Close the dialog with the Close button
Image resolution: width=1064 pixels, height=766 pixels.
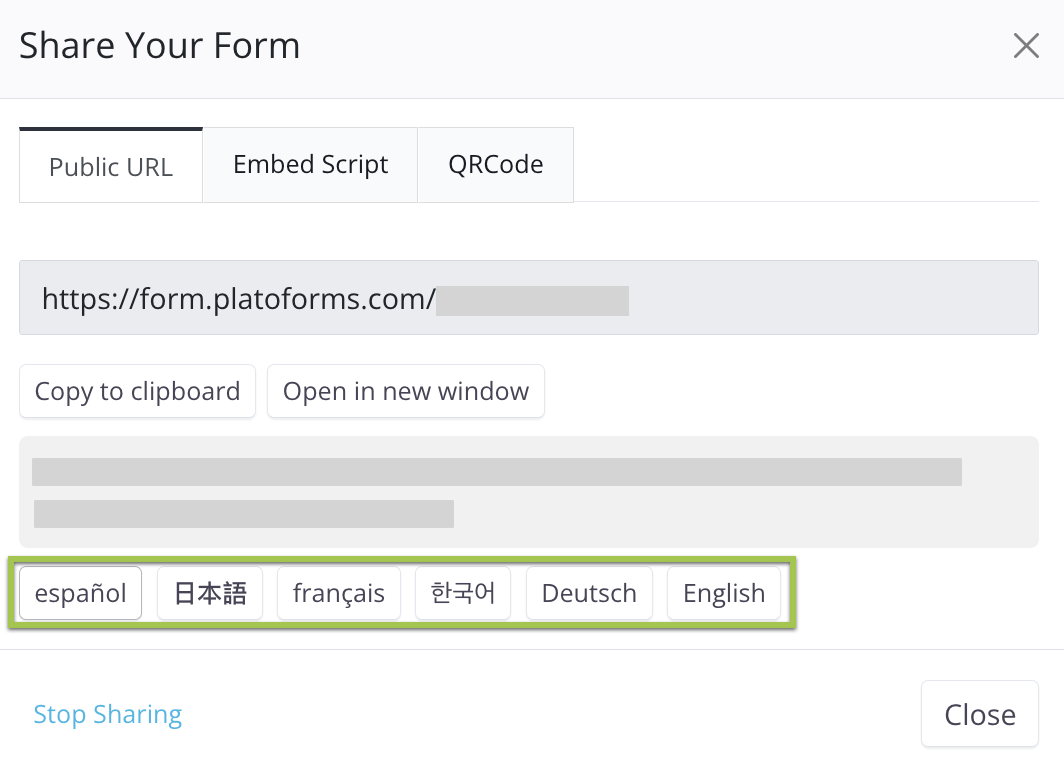[x=979, y=714]
